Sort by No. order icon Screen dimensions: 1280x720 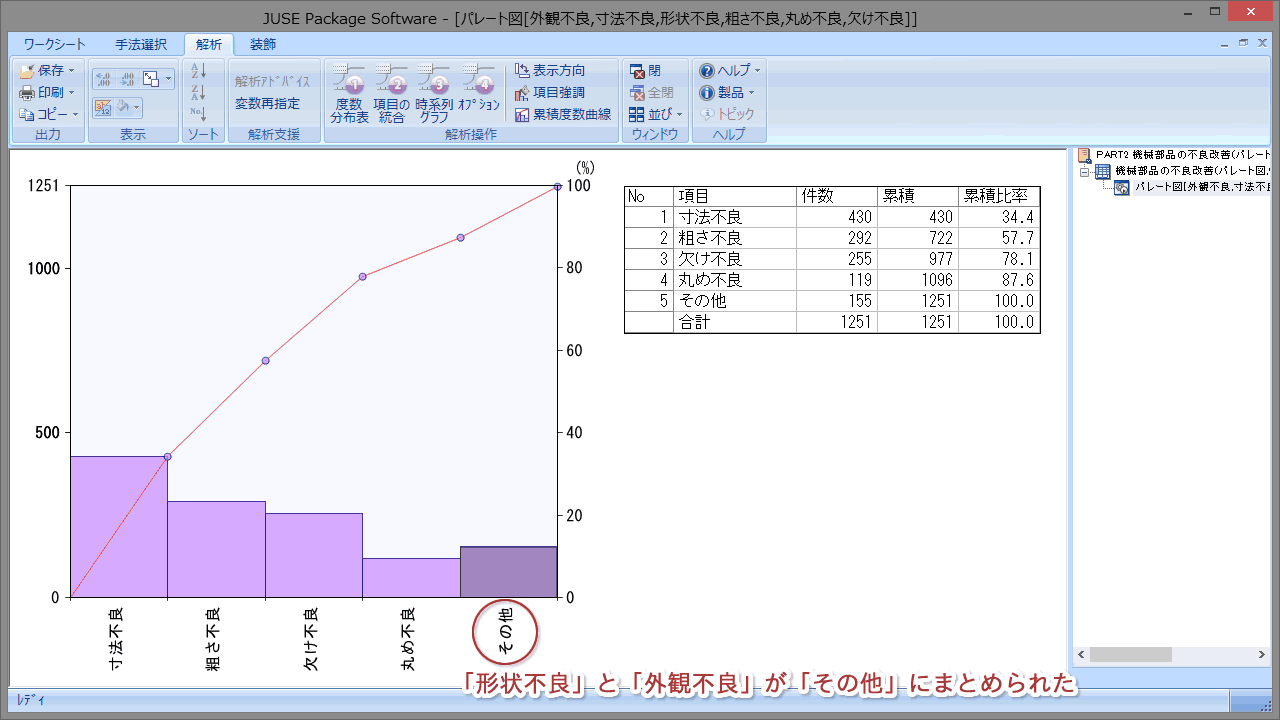coord(198,114)
